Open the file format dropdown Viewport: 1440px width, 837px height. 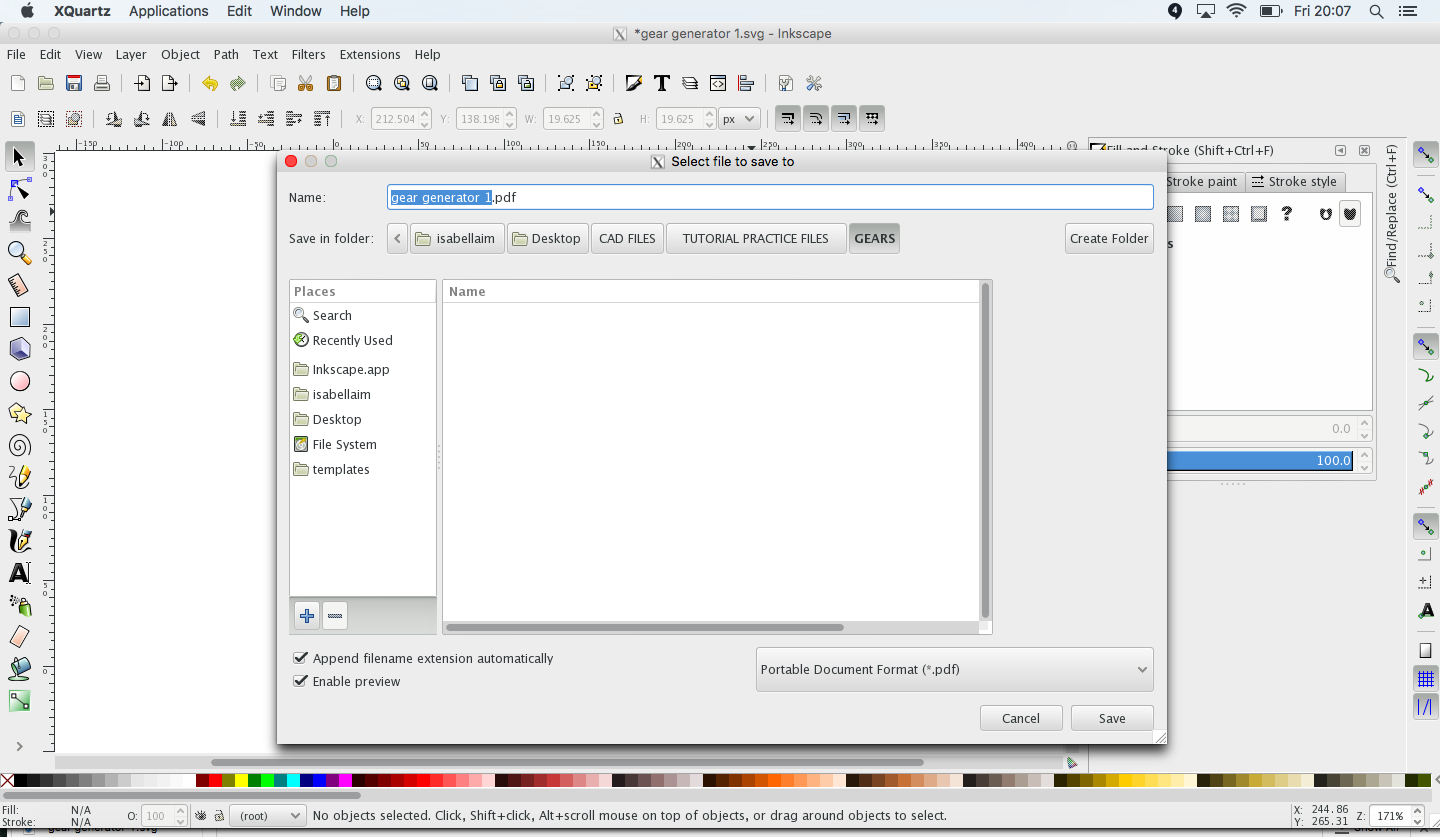tap(955, 669)
